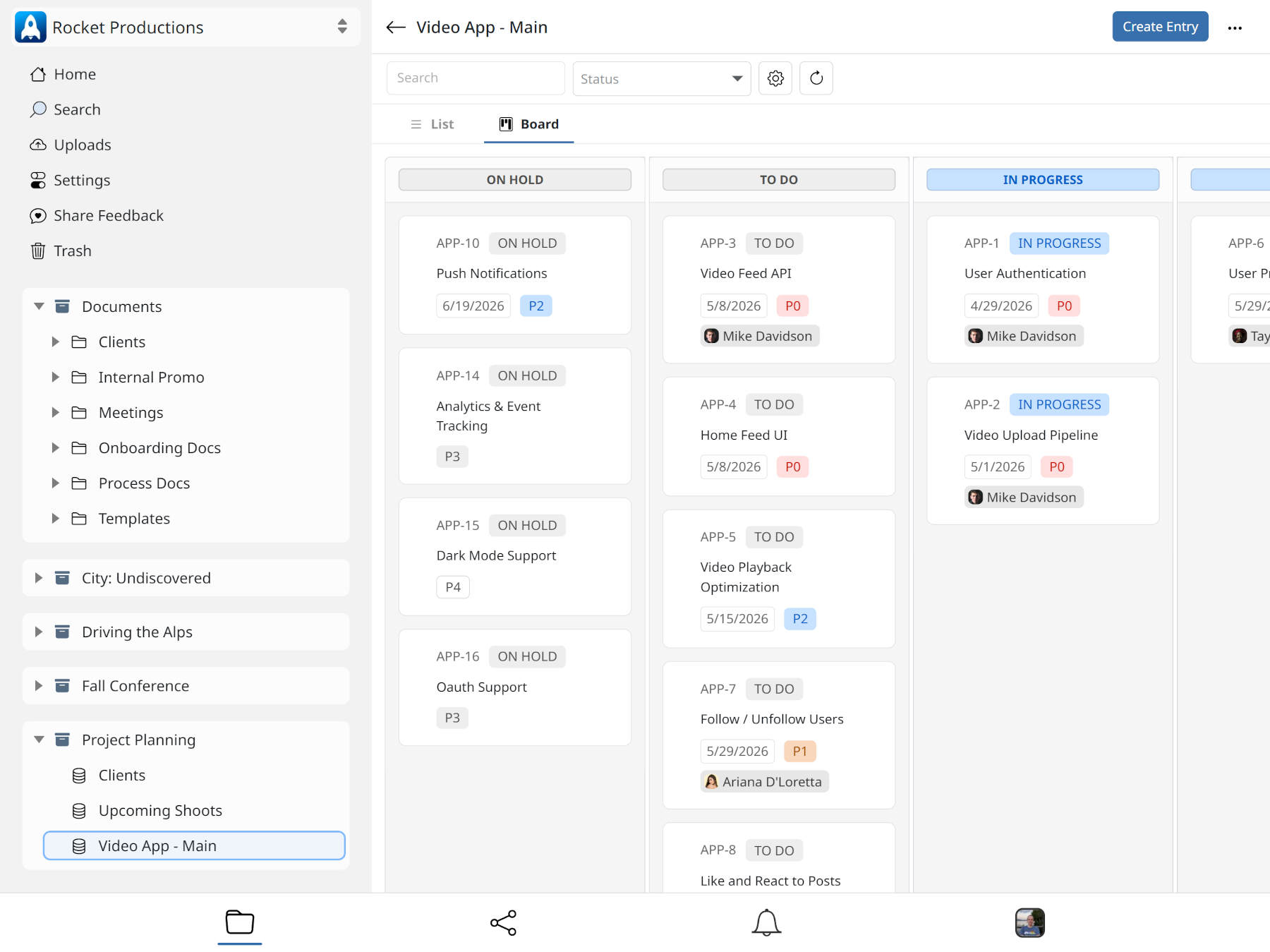Select Upcoming Shoots under Project Planning
This screenshot has width=1270, height=952.
click(x=160, y=810)
